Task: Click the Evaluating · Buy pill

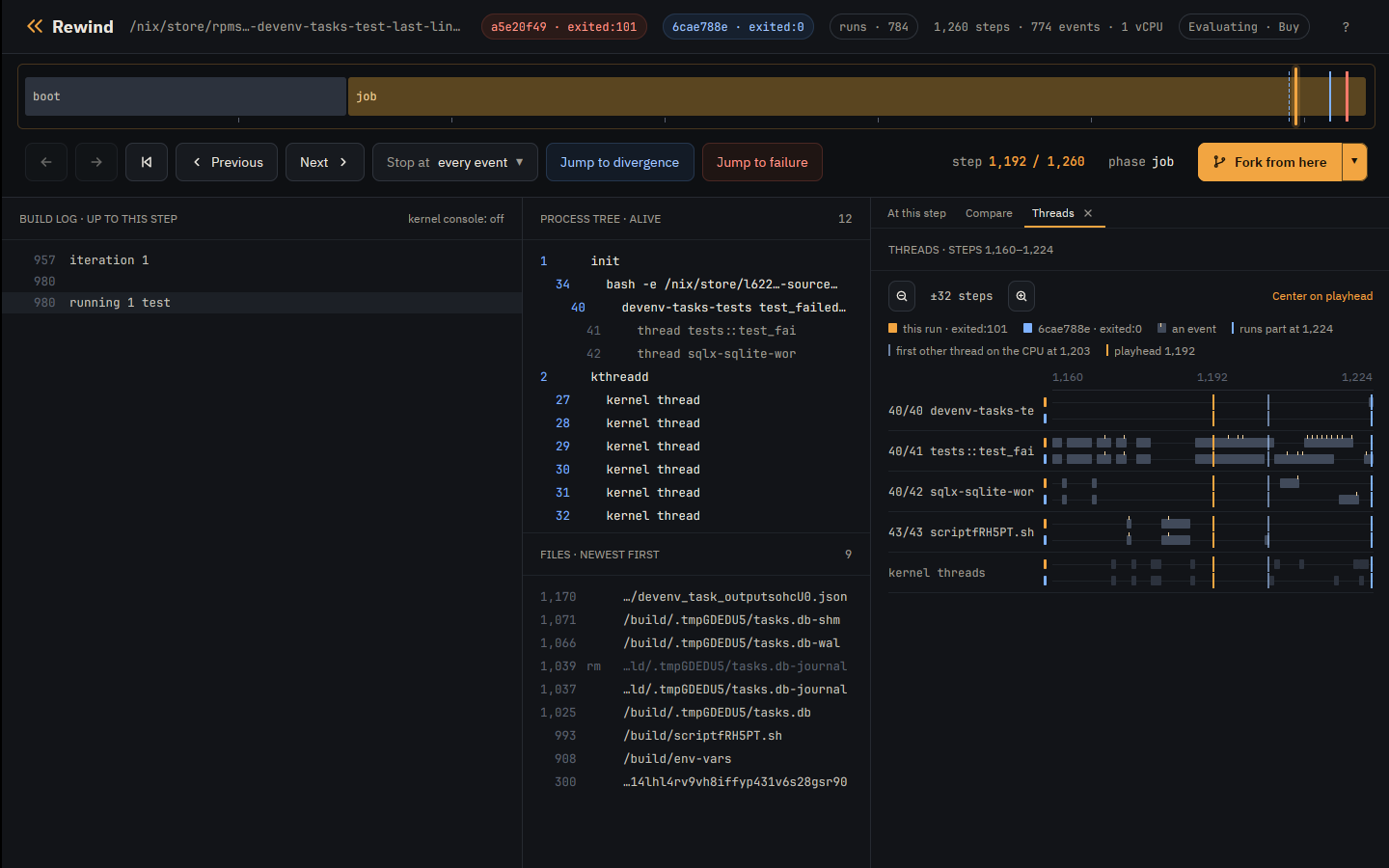Action: 1243,27
